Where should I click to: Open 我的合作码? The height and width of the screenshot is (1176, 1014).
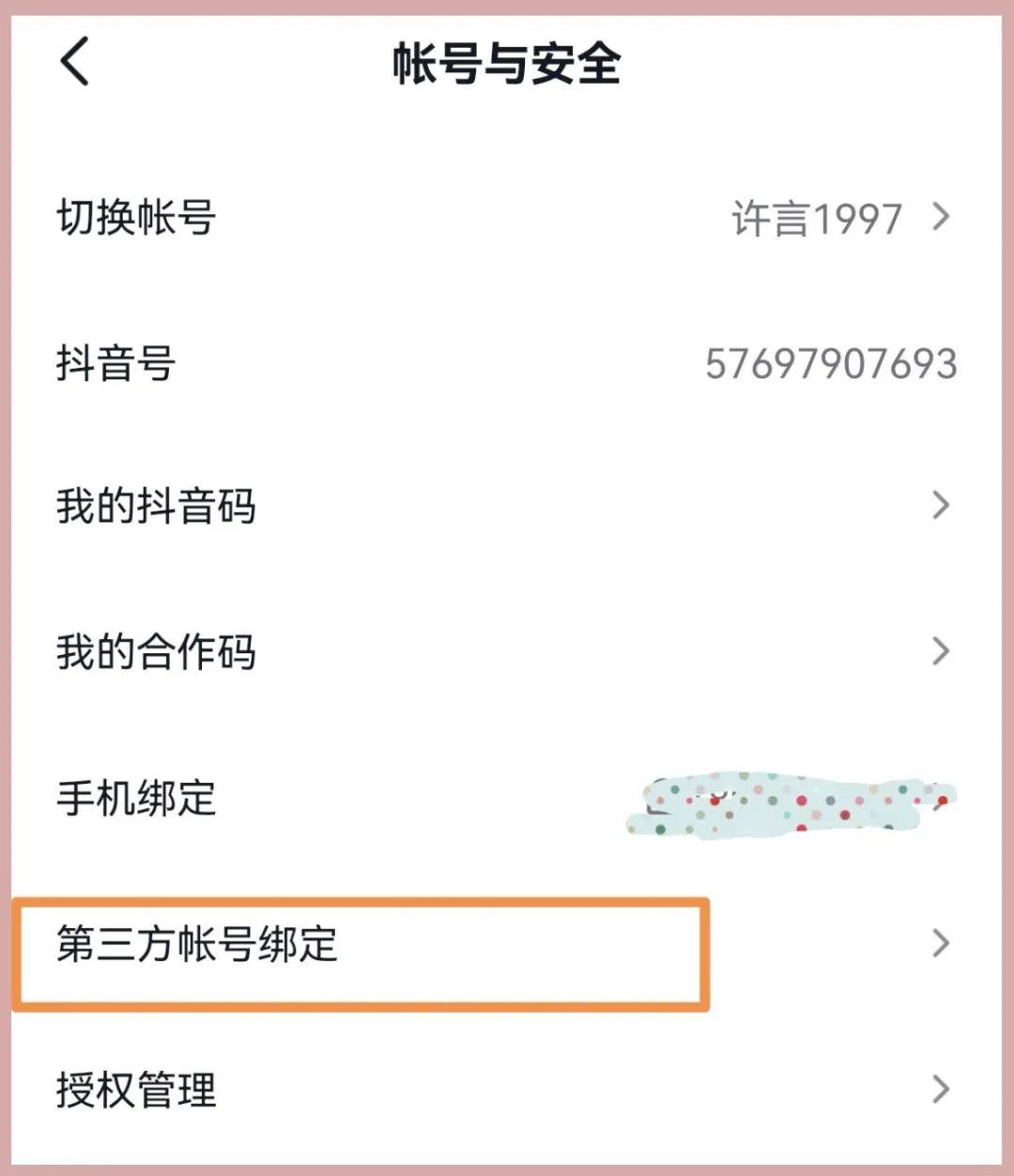[507, 652]
